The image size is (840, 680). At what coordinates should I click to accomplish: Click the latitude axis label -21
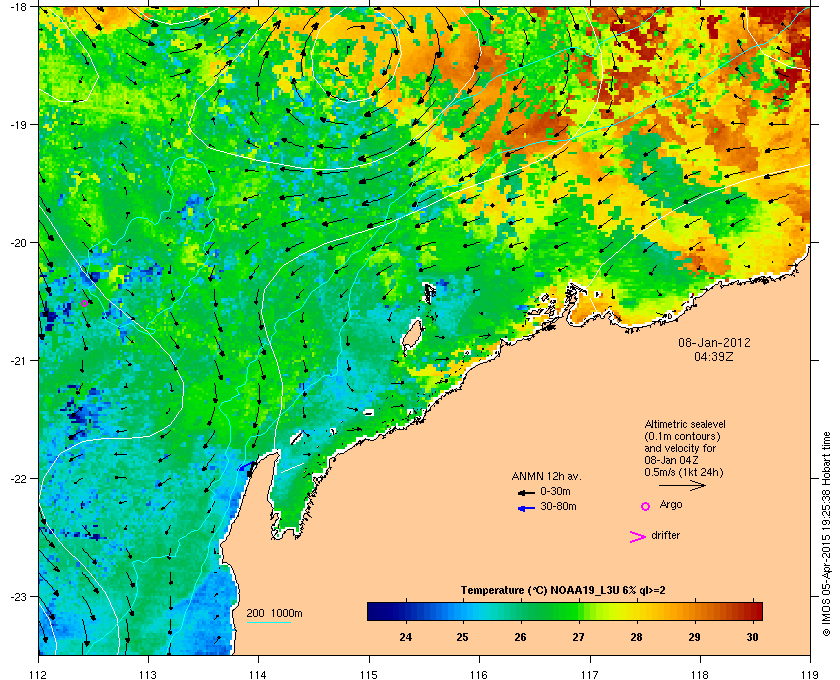tap(17, 360)
